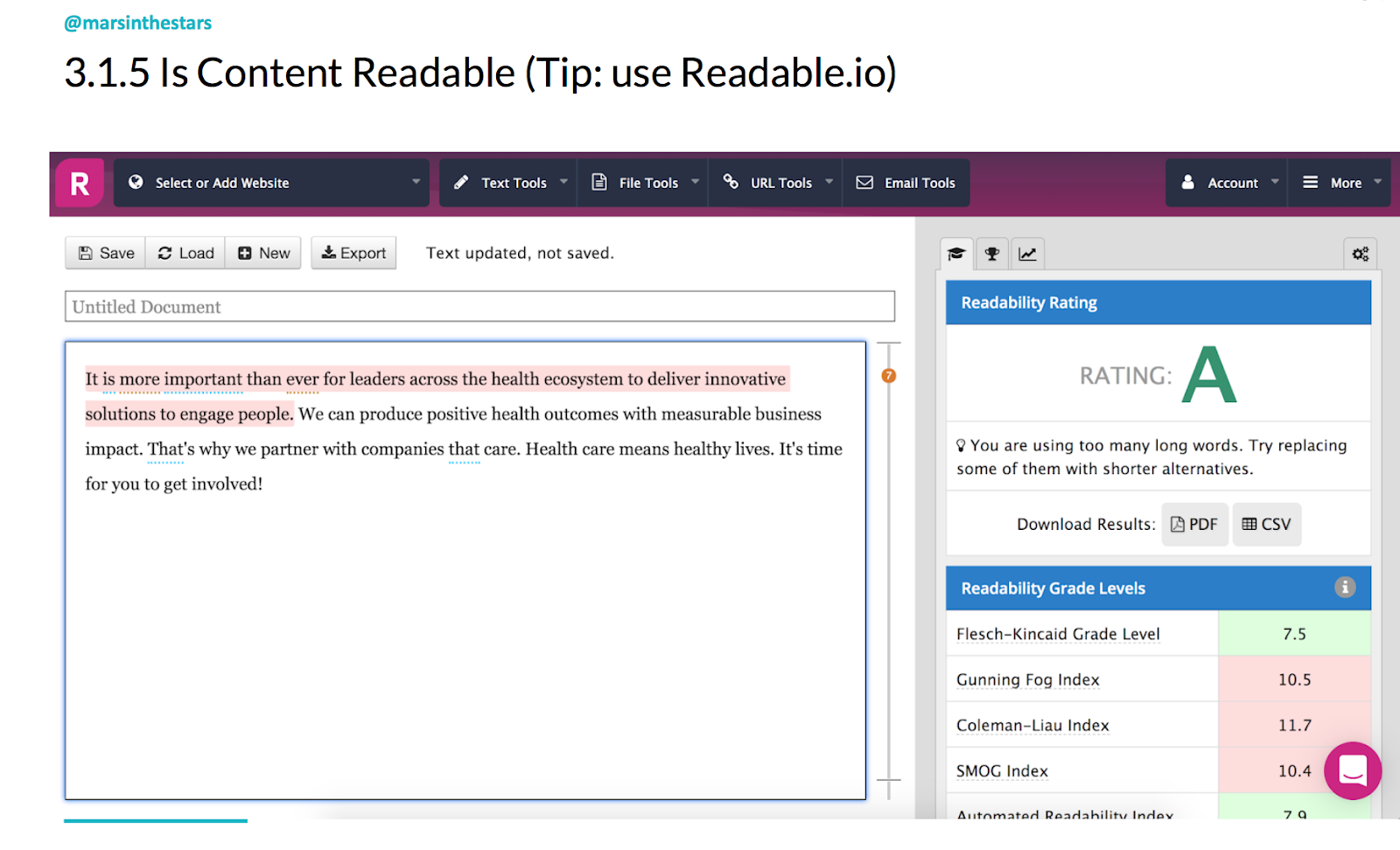Click the orange 7 marker on the slider
Viewport: 1400px width, 850px height.
pos(889,375)
